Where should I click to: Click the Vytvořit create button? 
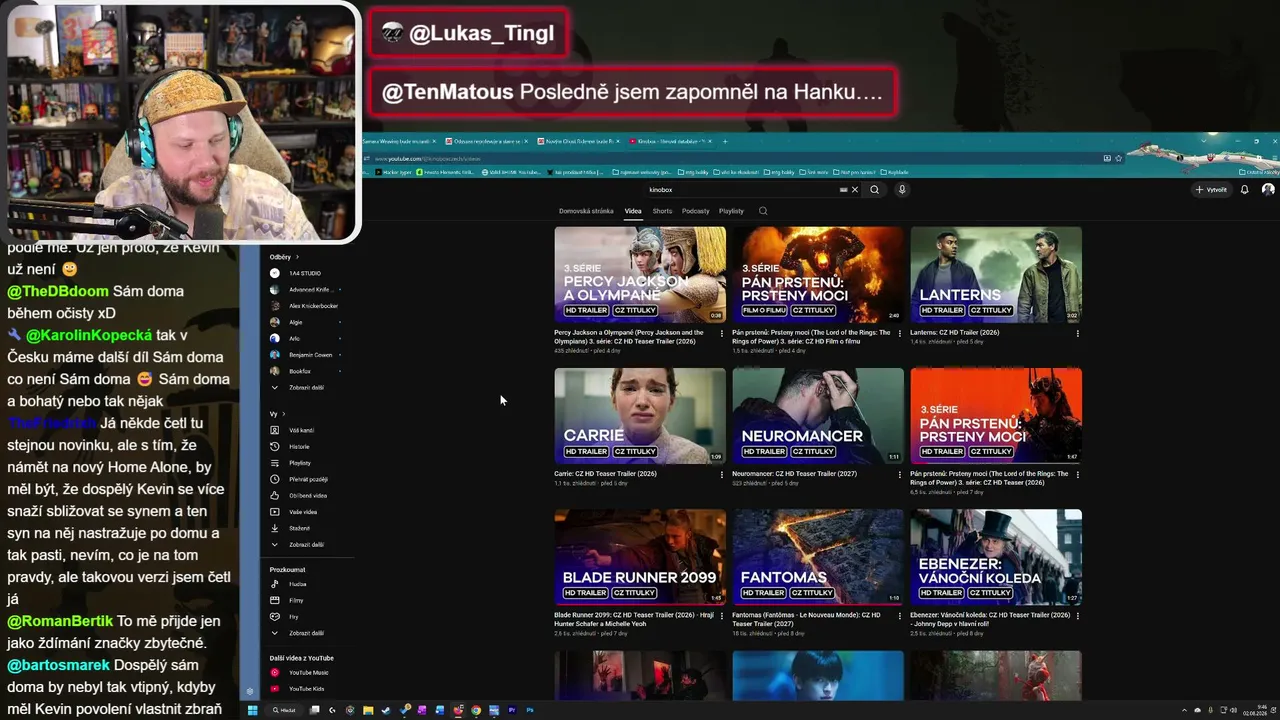click(x=1211, y=190)
